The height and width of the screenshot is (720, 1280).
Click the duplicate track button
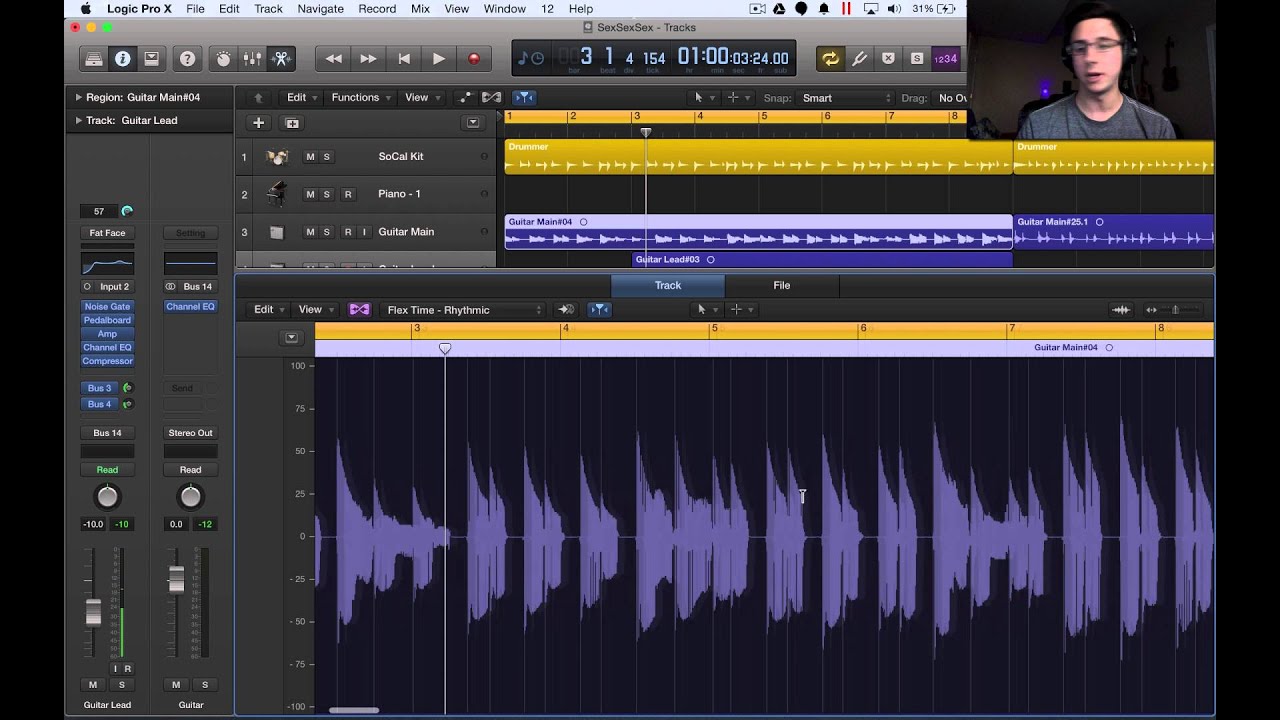pos(292,123)
